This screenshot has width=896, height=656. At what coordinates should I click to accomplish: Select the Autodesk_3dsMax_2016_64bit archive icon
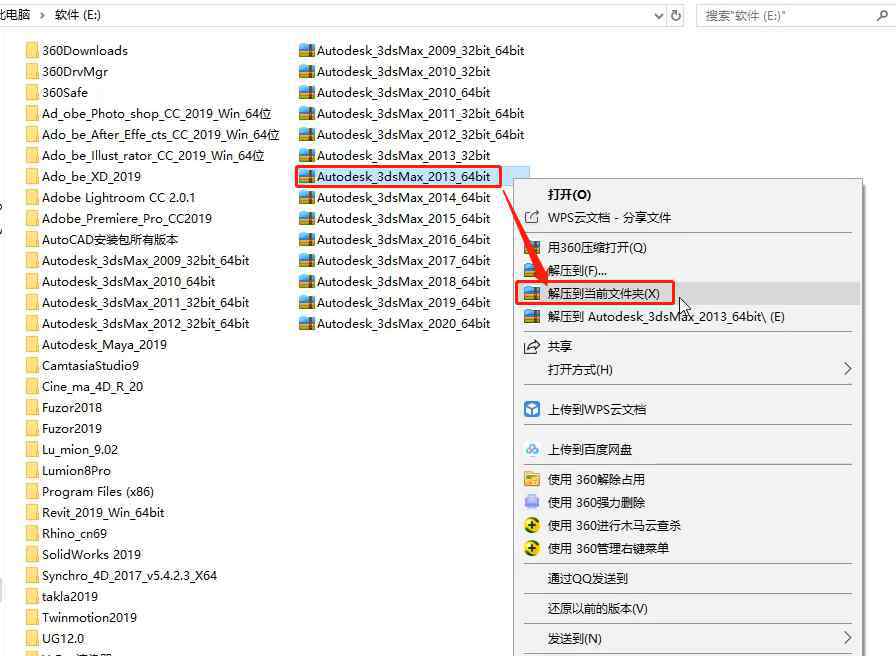click(307, 239)
